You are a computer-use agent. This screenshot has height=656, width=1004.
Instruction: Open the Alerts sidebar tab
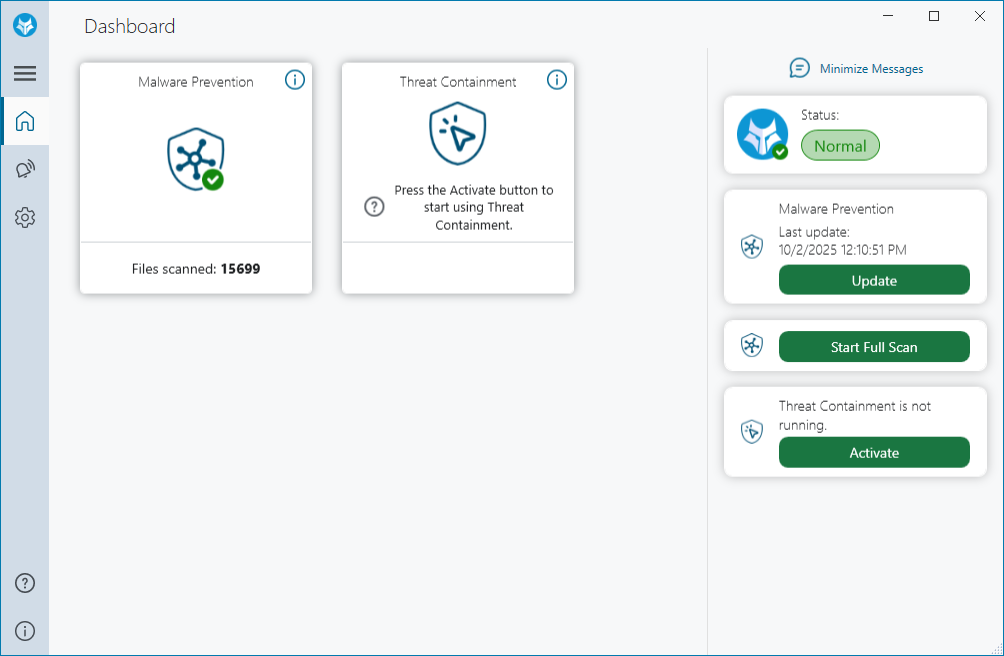25,170
